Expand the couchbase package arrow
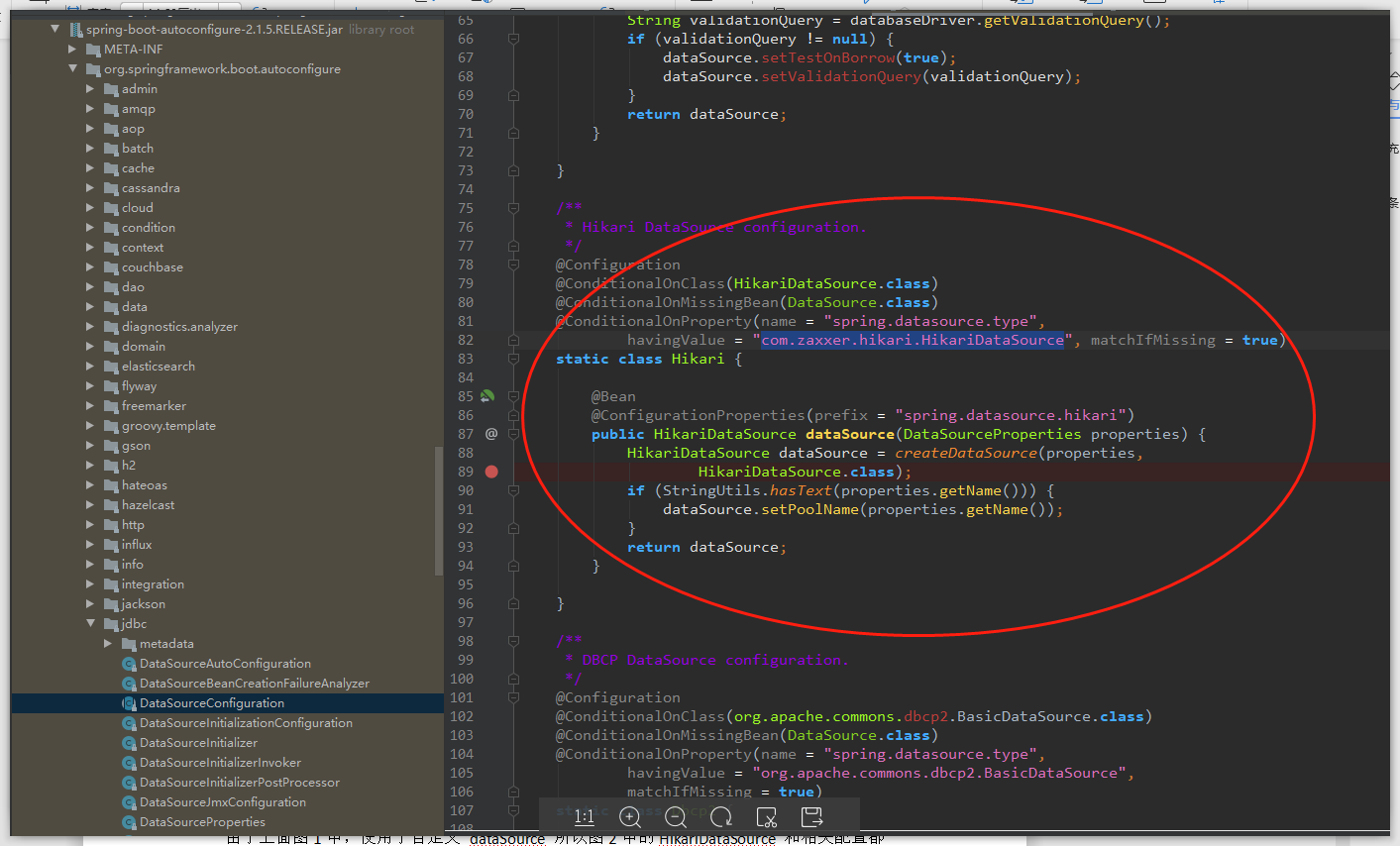Screen dimensions: 1400x846 point(90,267)
